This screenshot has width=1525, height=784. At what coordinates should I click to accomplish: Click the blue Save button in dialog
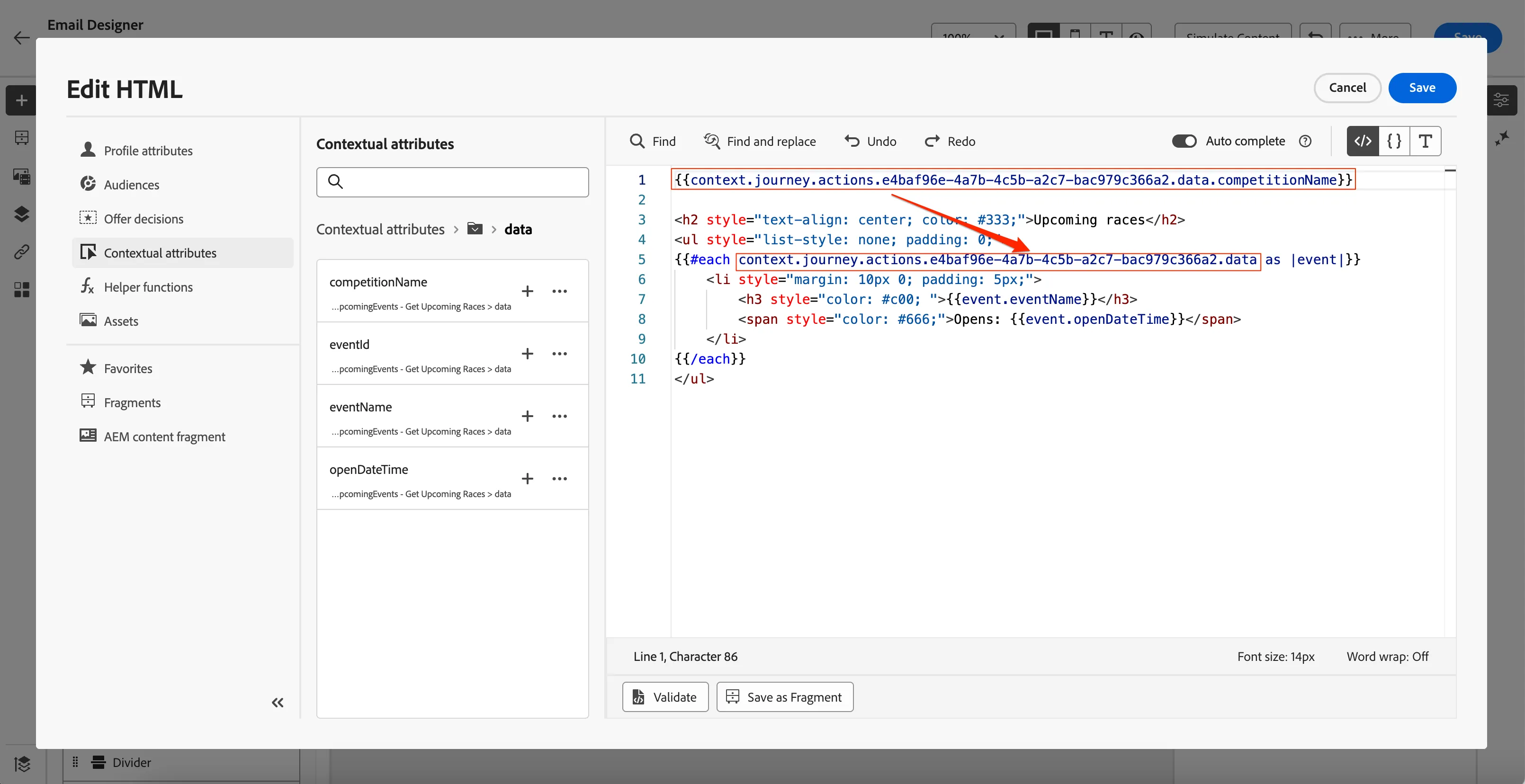tap(1422, 88)
